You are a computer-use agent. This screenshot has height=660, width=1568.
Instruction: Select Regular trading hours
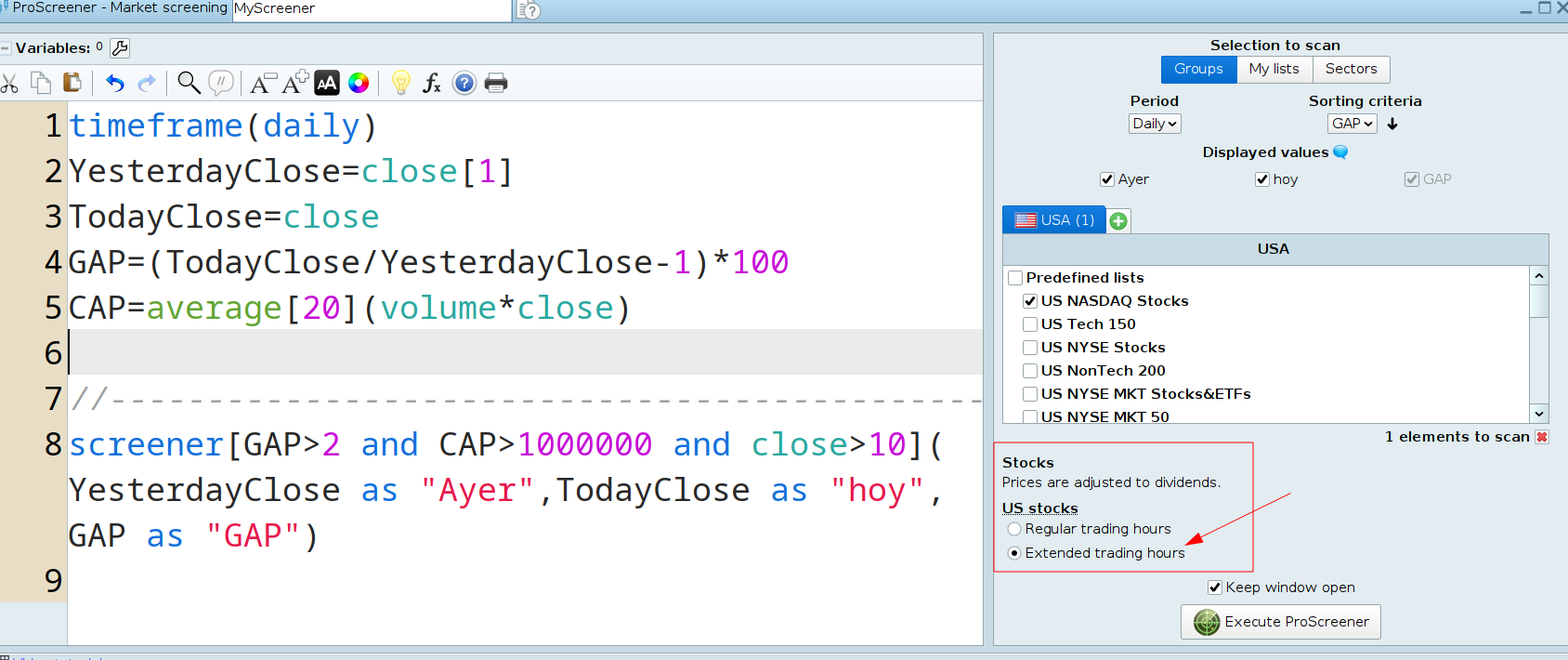(1014, 529)
